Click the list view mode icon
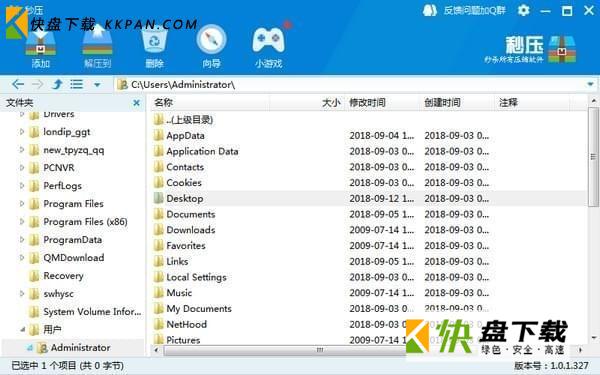This screenshot has width=600, height=375. [x=77, y=84]
